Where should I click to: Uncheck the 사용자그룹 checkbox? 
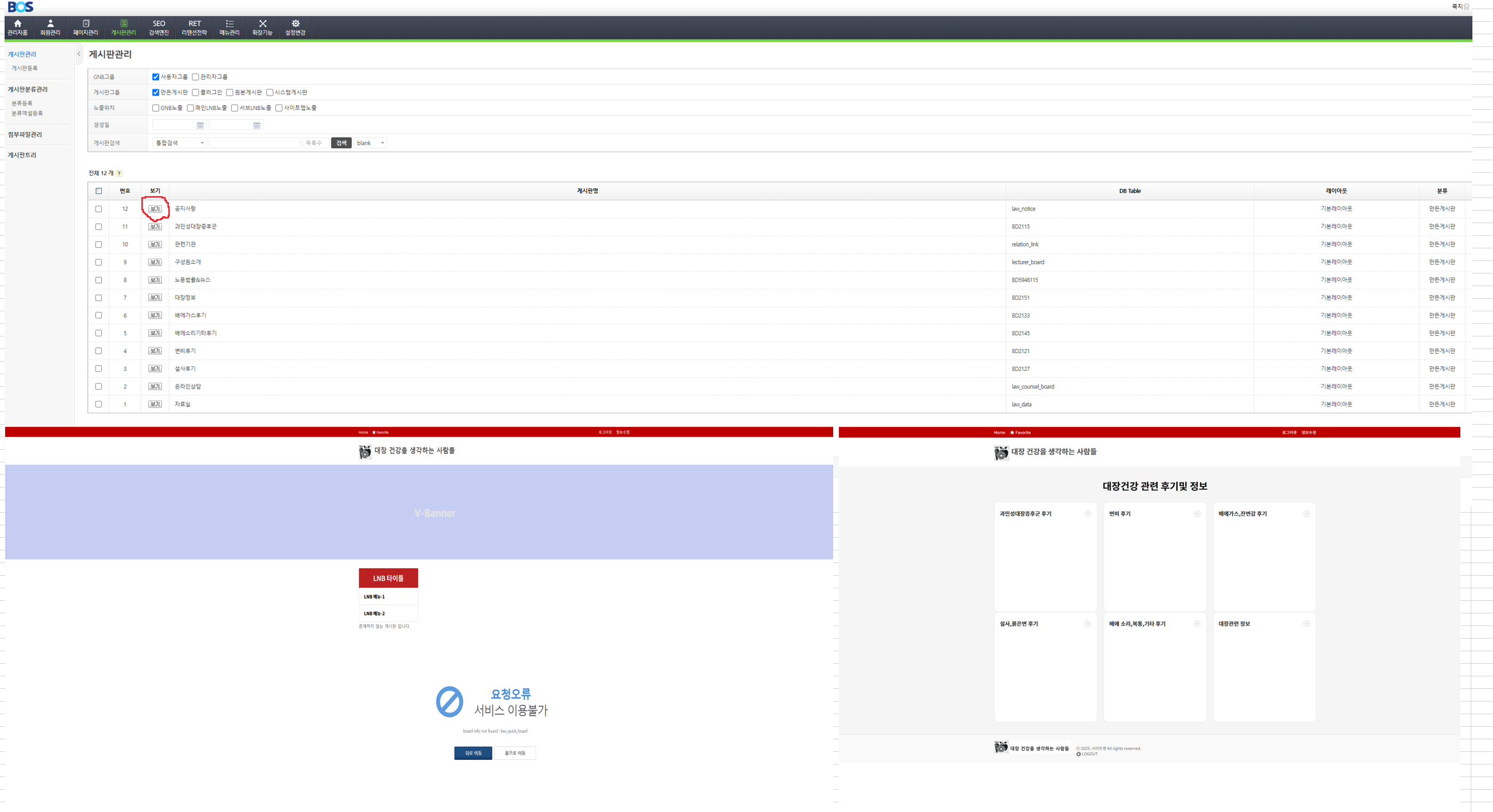[x=155, y=77]
